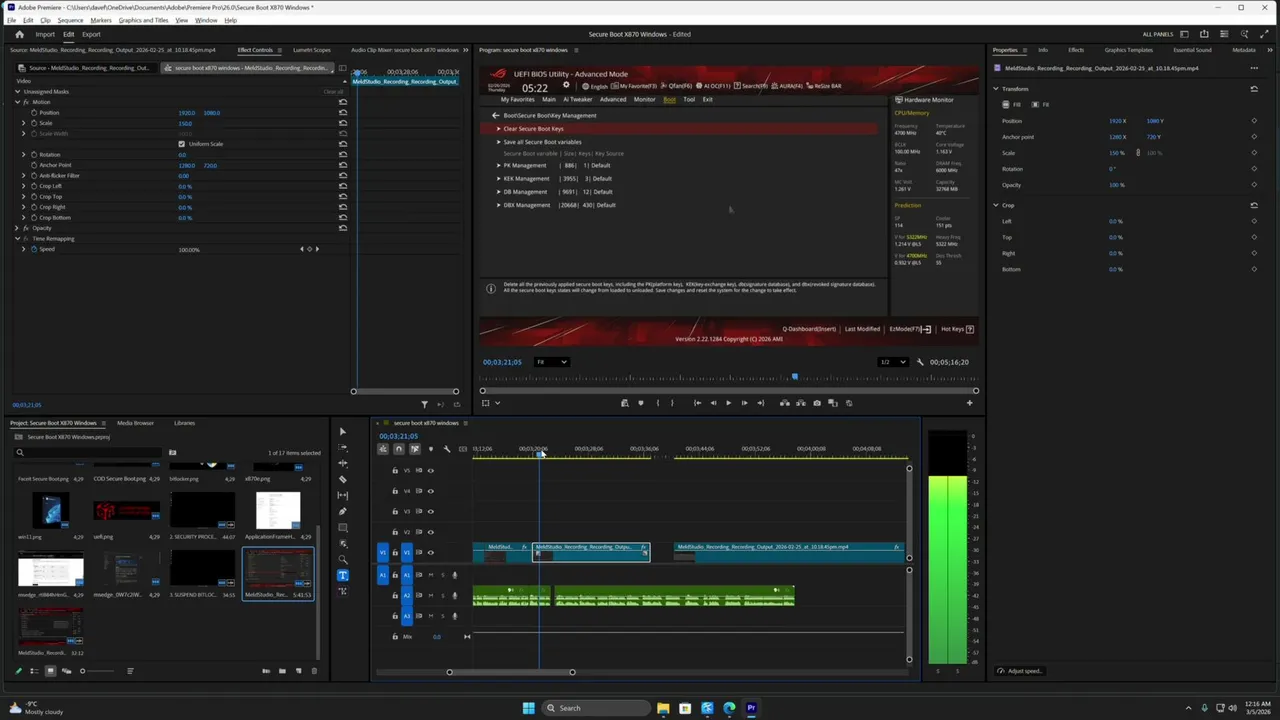Open the File menu
Screen dimensions: 1280x720
click(x=12, y=20)
